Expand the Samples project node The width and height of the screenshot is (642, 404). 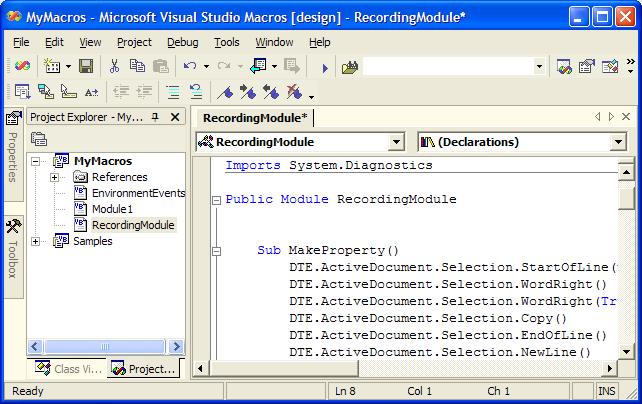point(36,241)
